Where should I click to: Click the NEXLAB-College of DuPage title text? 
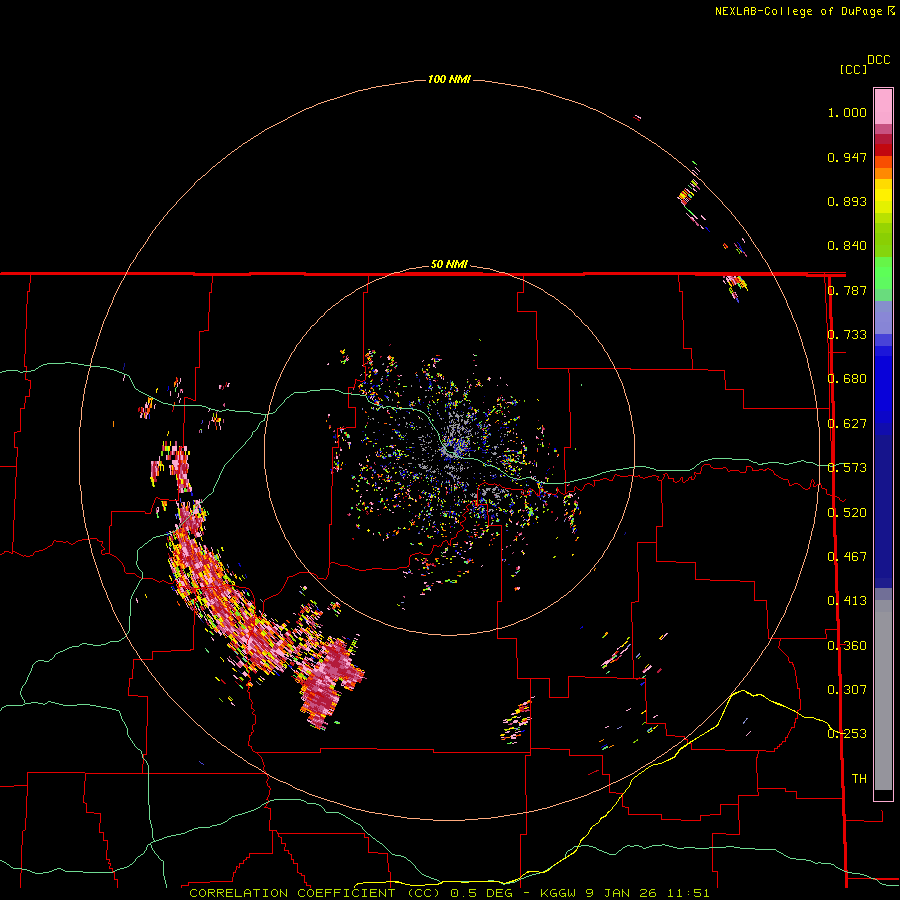(x=799, y=11)
